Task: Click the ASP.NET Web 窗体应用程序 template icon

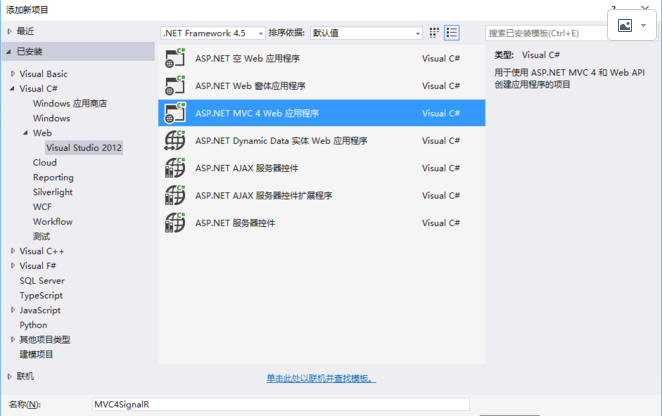Action: tap(175, 86)
